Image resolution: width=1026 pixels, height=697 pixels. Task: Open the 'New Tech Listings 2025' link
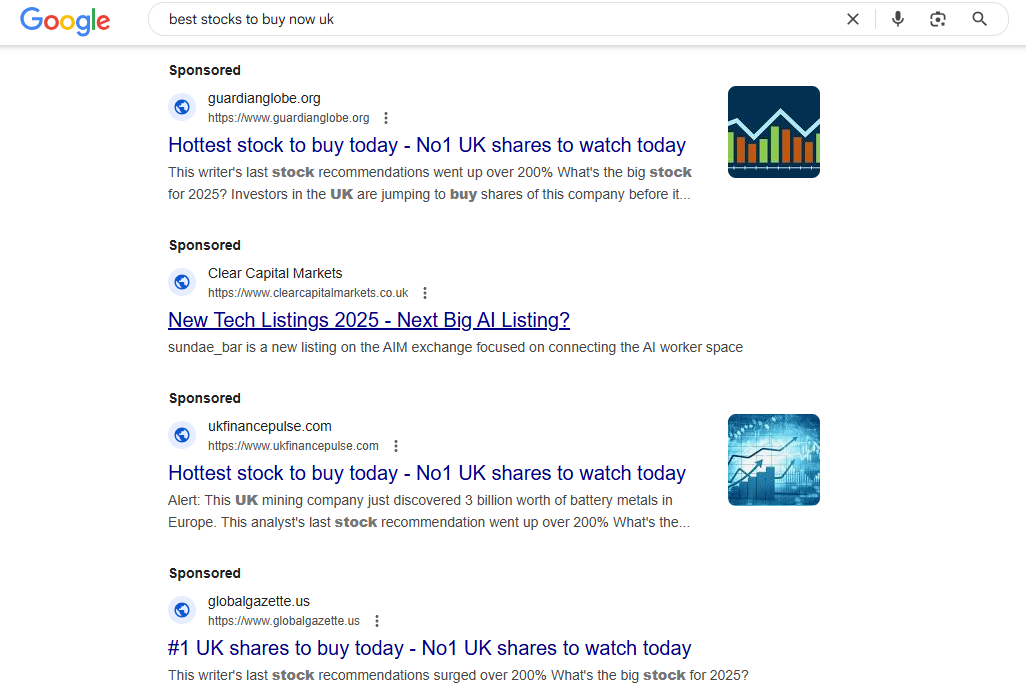pos(369,319)
